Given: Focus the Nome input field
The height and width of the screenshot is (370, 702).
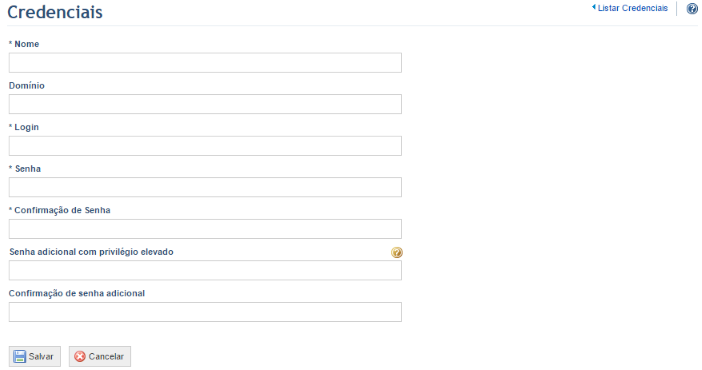Looking at the screenshot, I should pyautogui.click(x=205, y=63).
